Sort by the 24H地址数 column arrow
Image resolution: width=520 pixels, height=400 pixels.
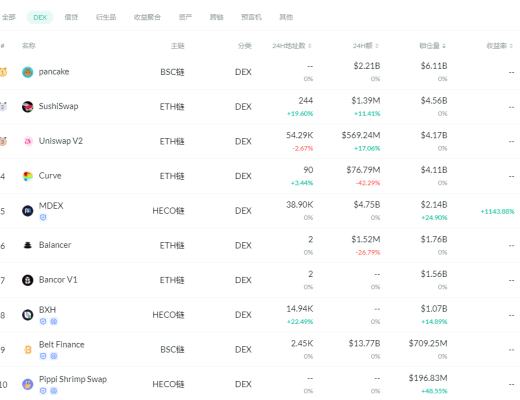[x=310, y=46]
